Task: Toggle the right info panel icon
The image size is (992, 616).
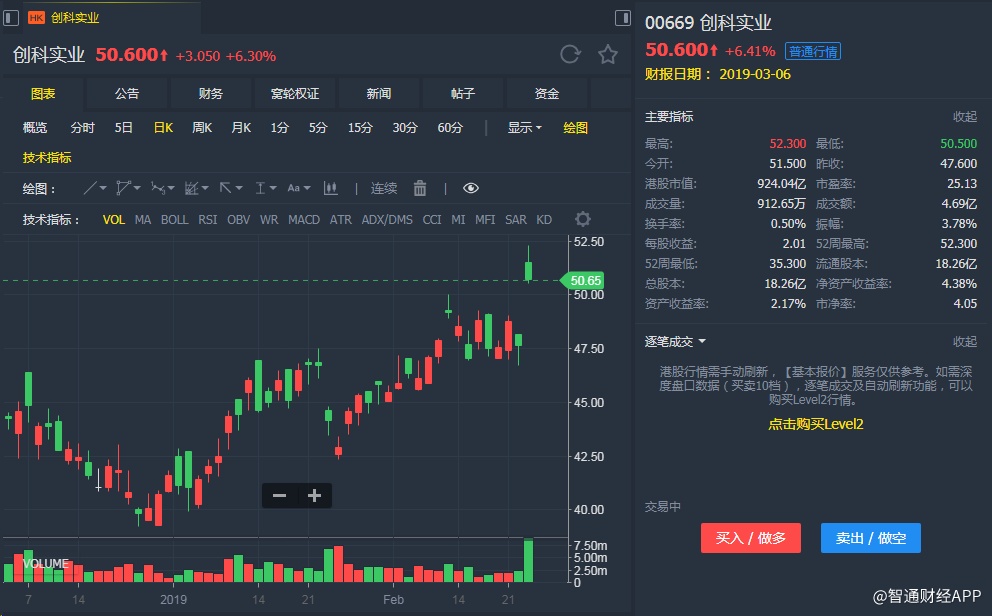Action: tap(623, 18)
